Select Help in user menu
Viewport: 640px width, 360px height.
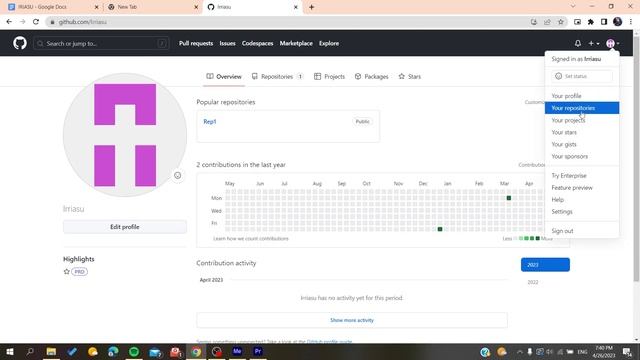[x=582, y=200]
